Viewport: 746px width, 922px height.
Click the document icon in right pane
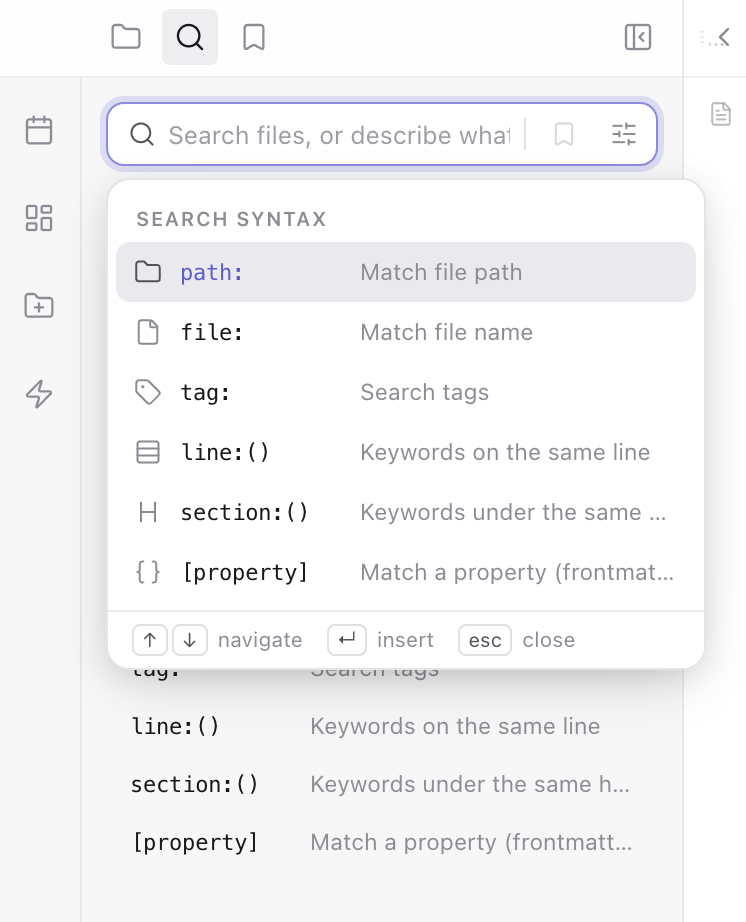[721, 114]
